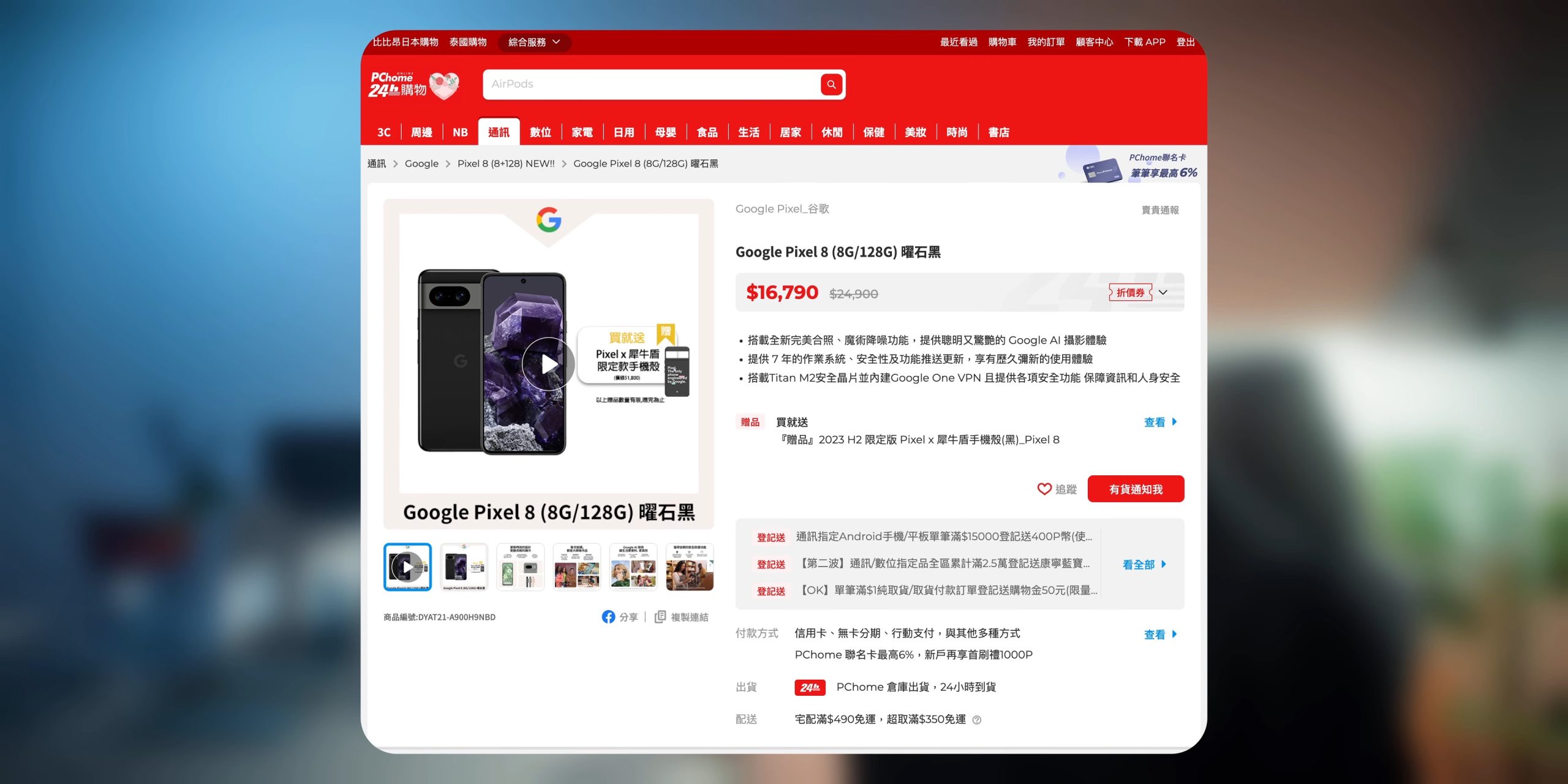Select the 美妝 category tab

tap(915, 132)
